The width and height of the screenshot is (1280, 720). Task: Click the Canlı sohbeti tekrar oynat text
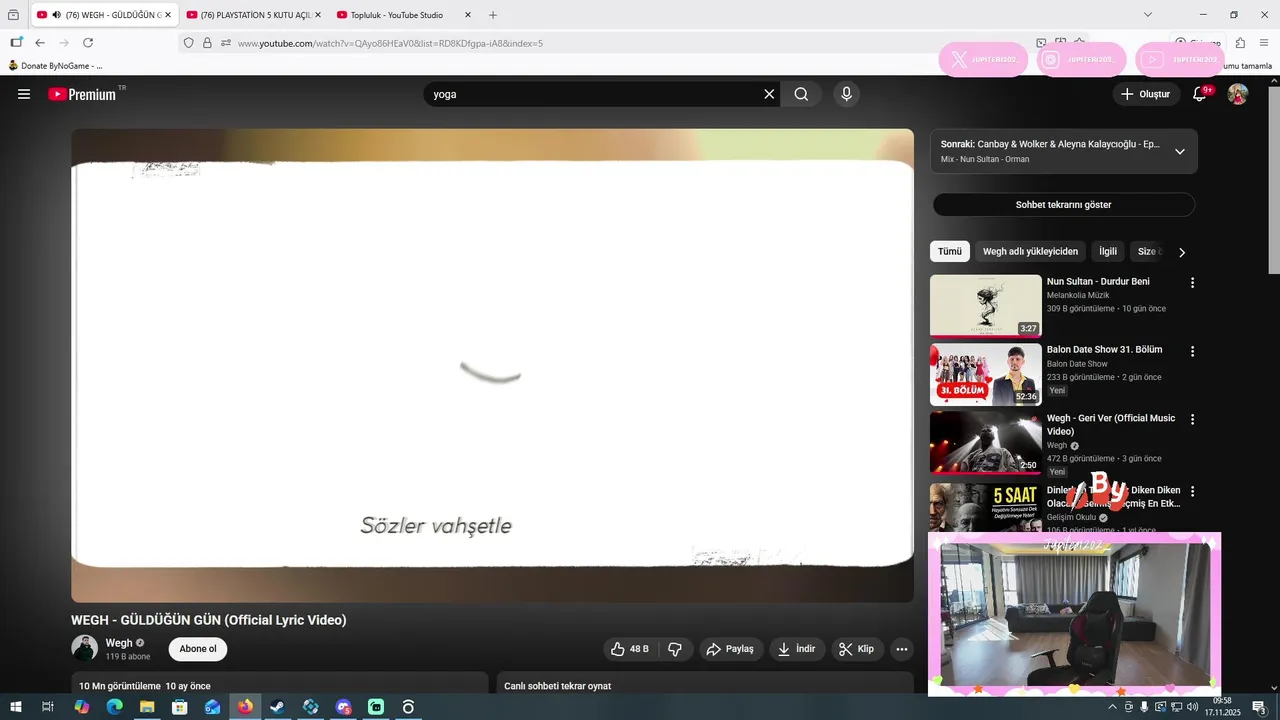[557, 686]
